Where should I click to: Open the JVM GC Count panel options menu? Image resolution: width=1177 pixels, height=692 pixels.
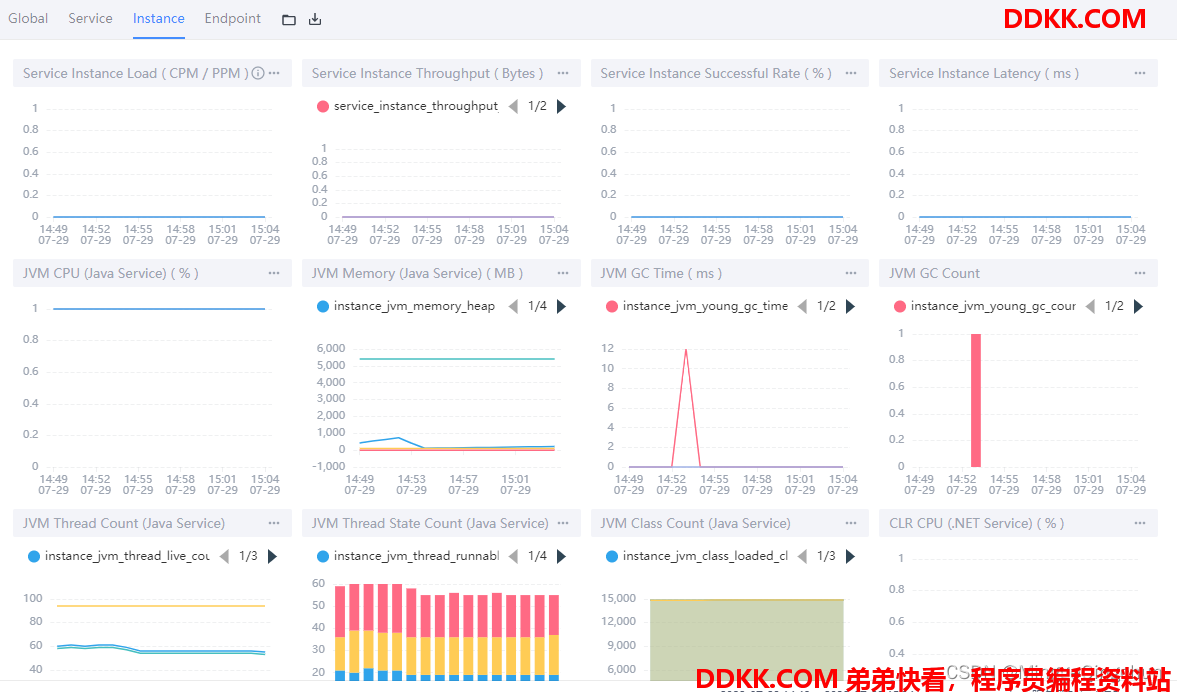click(1140, 273)
